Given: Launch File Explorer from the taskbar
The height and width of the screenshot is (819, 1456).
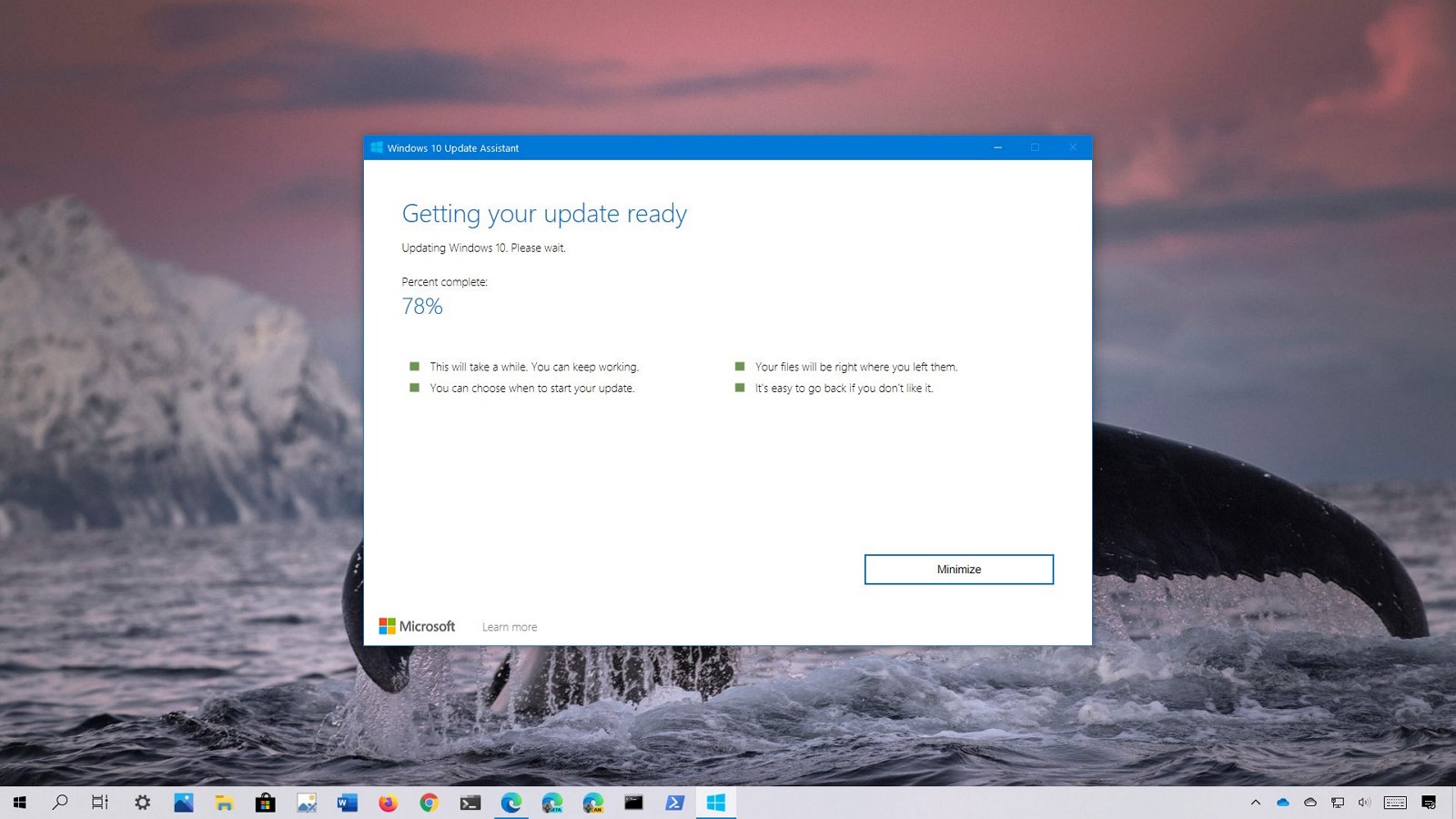Looking at the screenshot, I should click(x=224, y=803).
